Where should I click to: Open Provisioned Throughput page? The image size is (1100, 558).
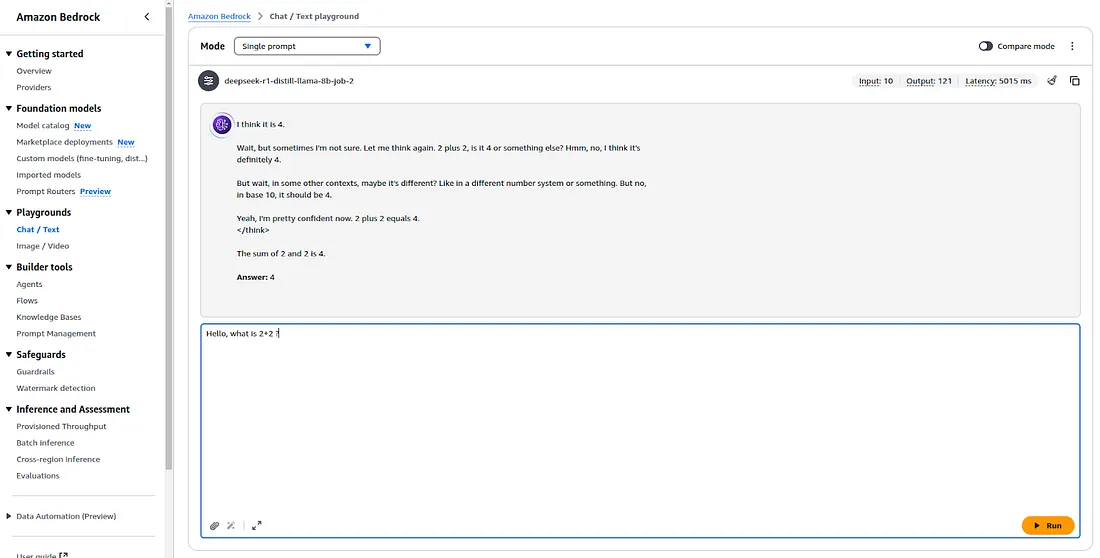61,427
